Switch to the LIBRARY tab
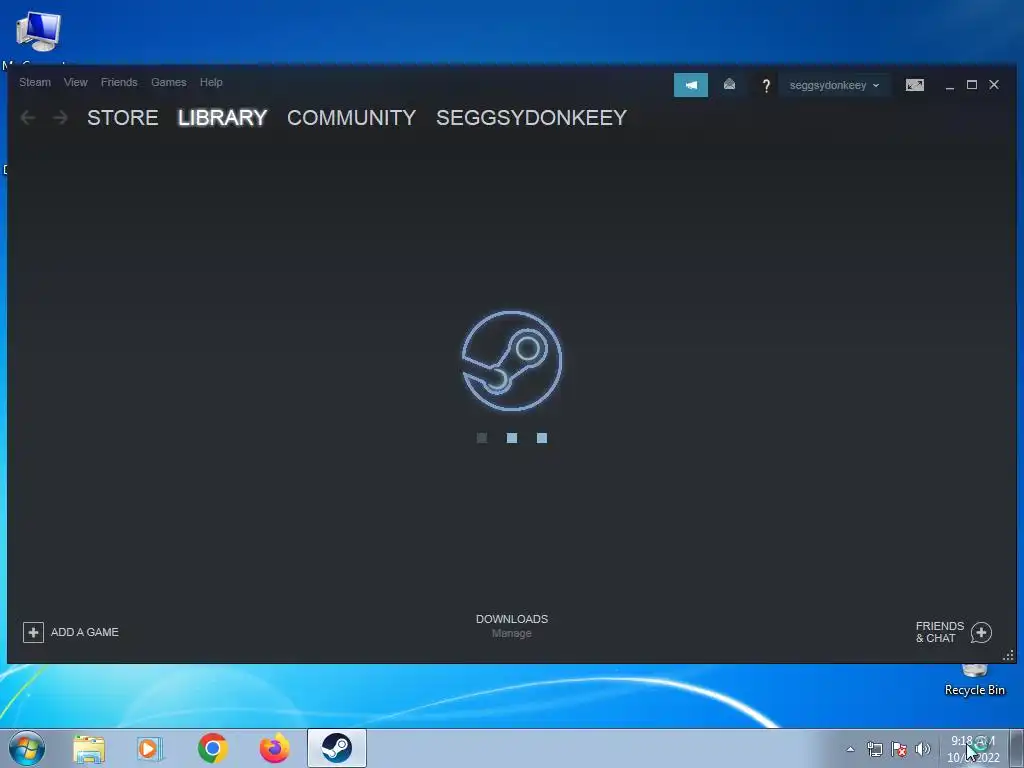The width and height of the screenshot is (1024, 768). click(223, 118)
